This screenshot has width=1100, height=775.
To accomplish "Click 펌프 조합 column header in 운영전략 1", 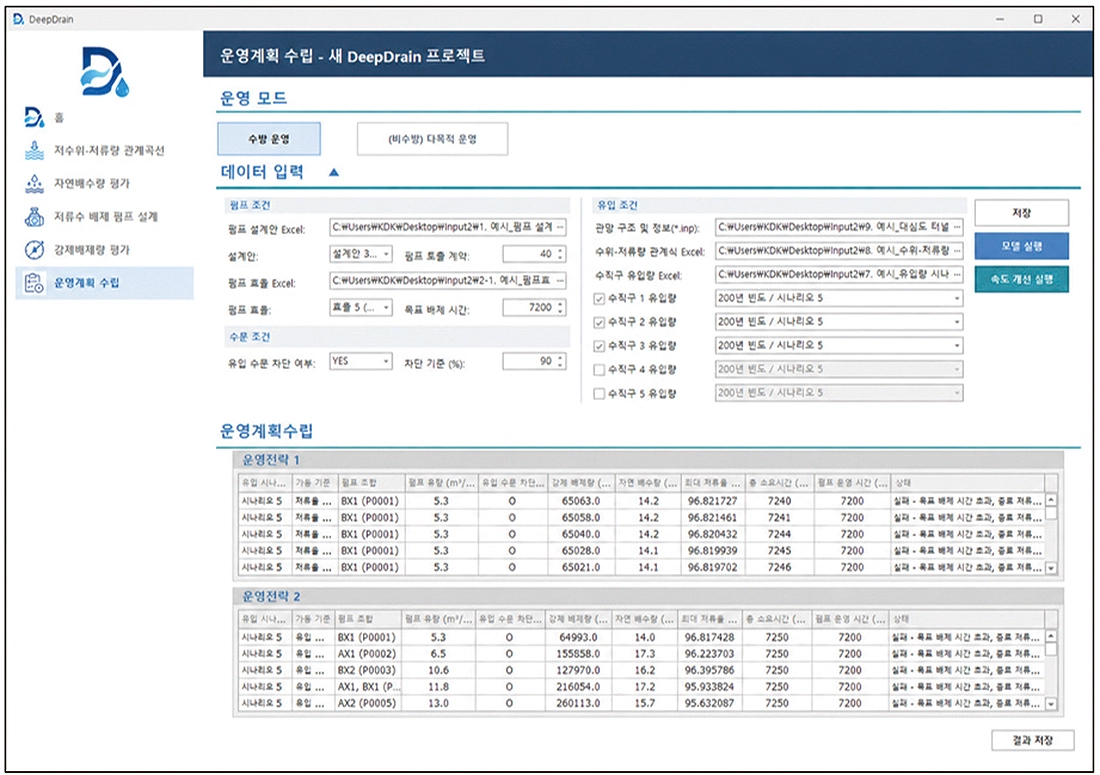I will (371, 483).
